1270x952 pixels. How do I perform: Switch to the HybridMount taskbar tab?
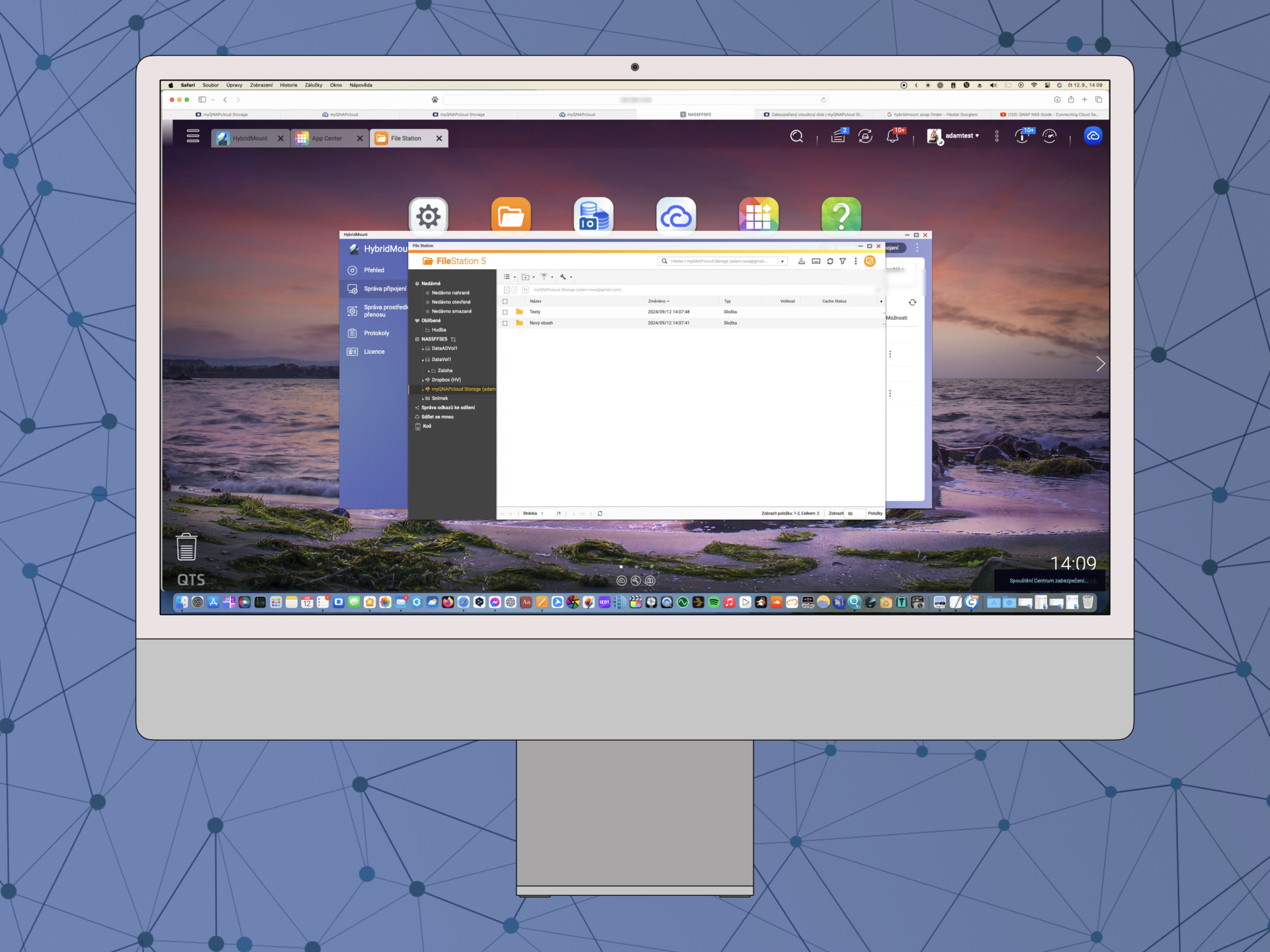pos(249,138)
